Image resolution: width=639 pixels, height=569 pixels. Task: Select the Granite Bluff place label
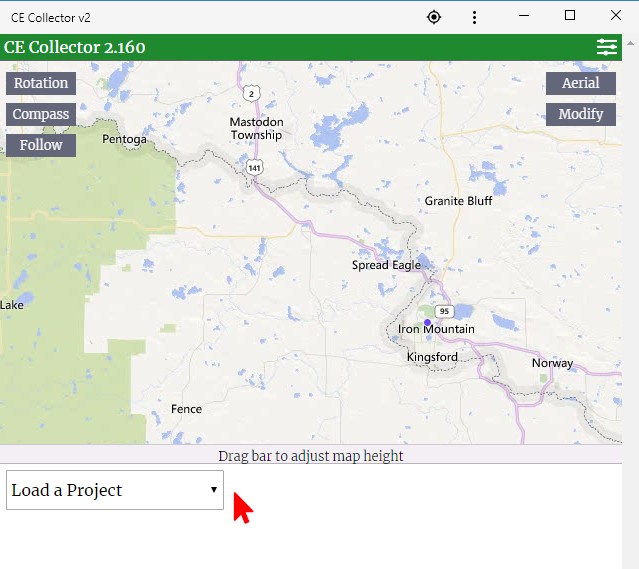(458, 201)
